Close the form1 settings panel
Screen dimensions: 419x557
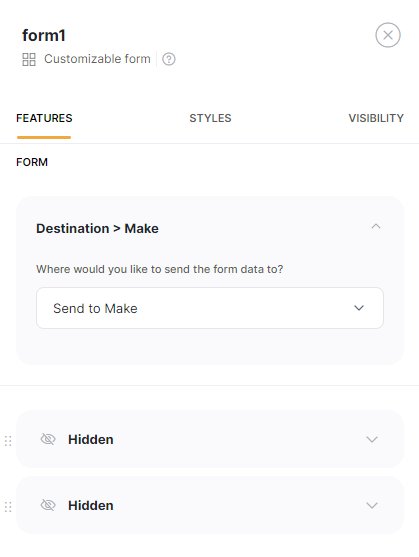[388, 35]
